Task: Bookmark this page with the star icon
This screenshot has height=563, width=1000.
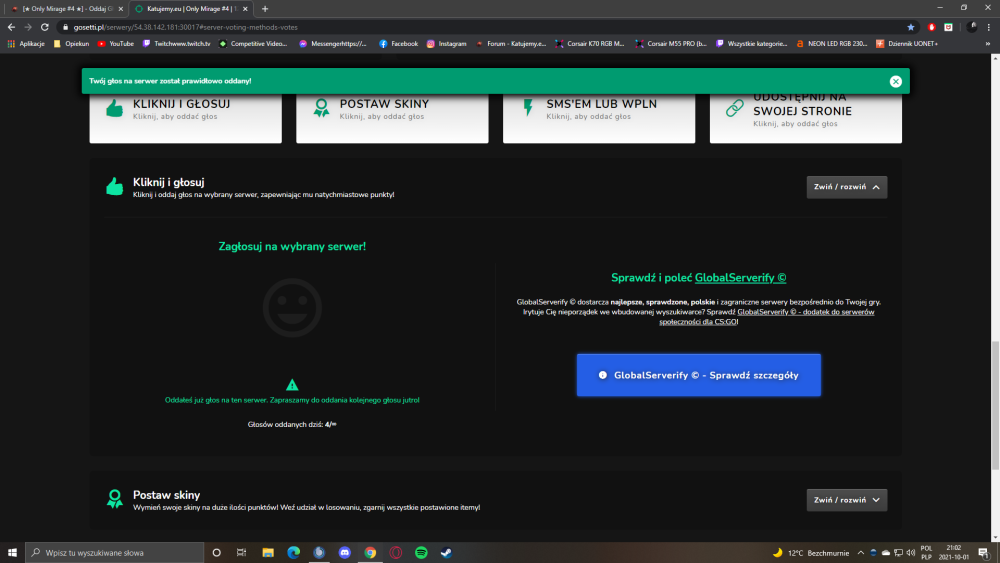Action: (x=911, y=27)
